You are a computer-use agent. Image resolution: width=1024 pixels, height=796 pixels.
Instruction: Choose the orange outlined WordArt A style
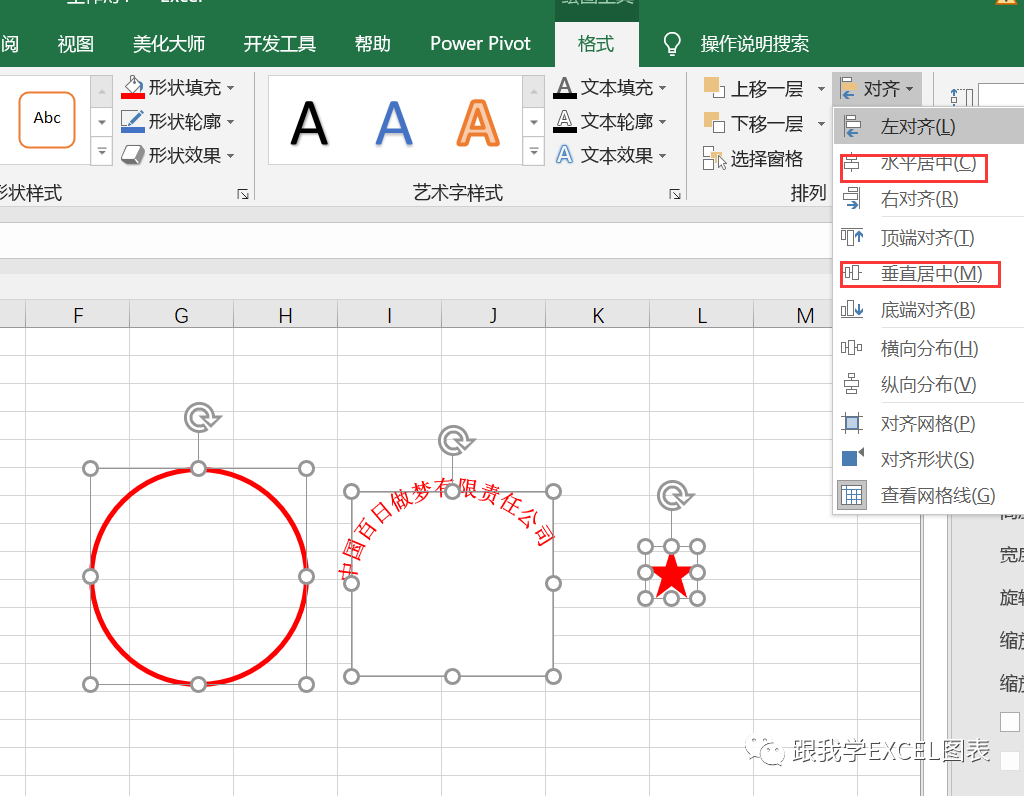point(478,123)
